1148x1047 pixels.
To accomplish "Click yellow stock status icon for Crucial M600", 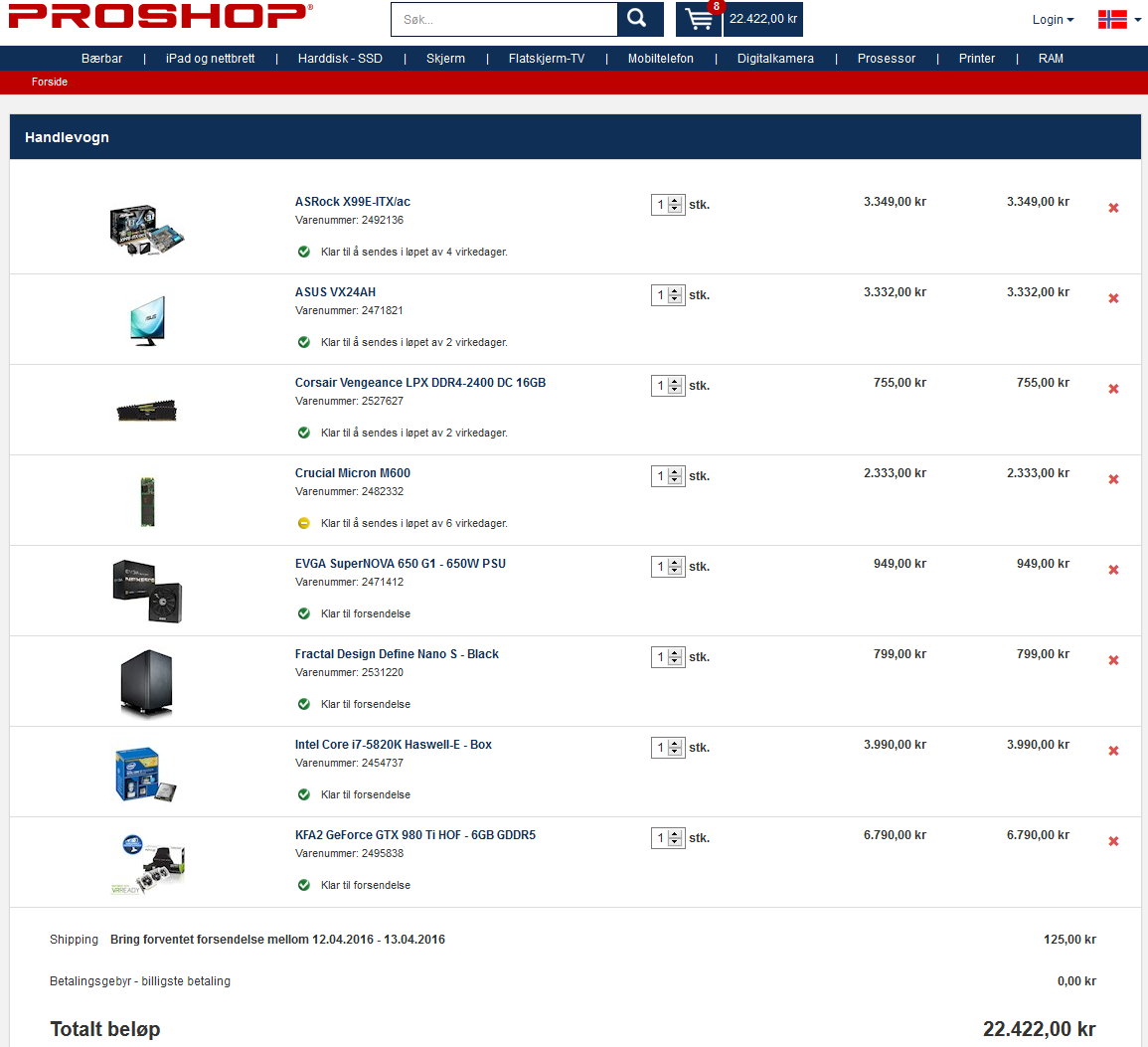I will [x=304, y=523].
